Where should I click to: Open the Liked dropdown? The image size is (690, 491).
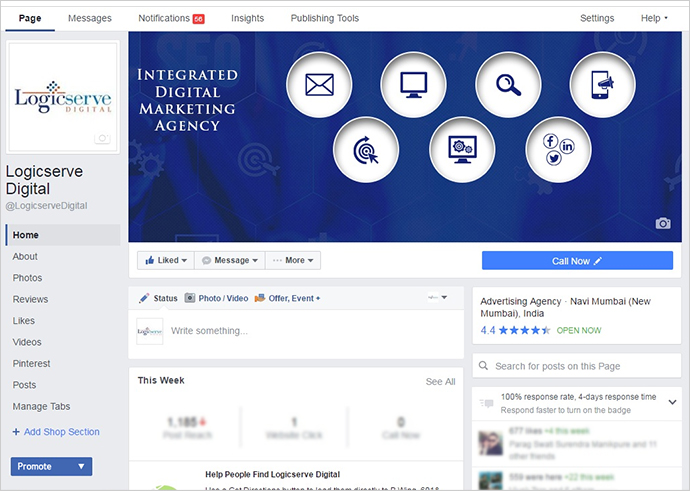tap(166, 260)
